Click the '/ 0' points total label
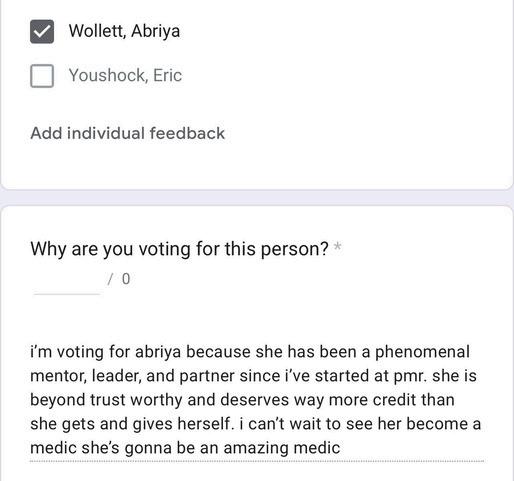514x481 pixels. tap(119, 279)
